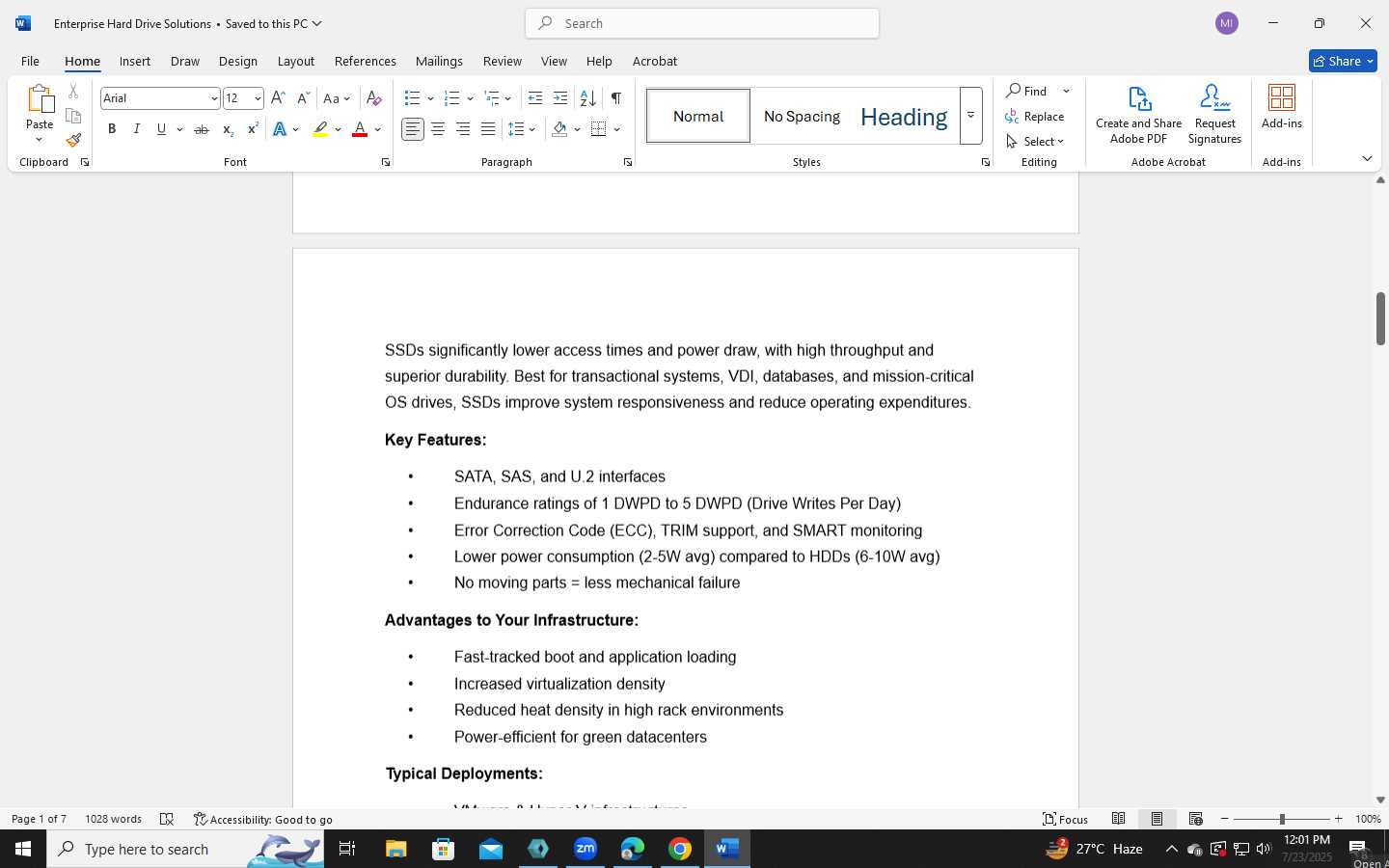
Task: Apply subscript formatting
Action: click(228, 129)
